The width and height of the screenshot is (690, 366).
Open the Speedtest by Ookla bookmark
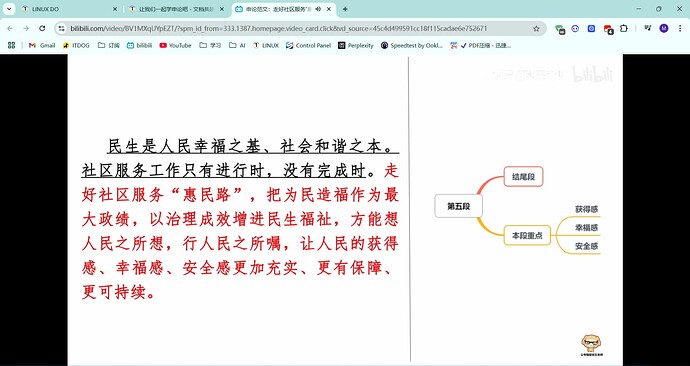(x=412, y=45)
